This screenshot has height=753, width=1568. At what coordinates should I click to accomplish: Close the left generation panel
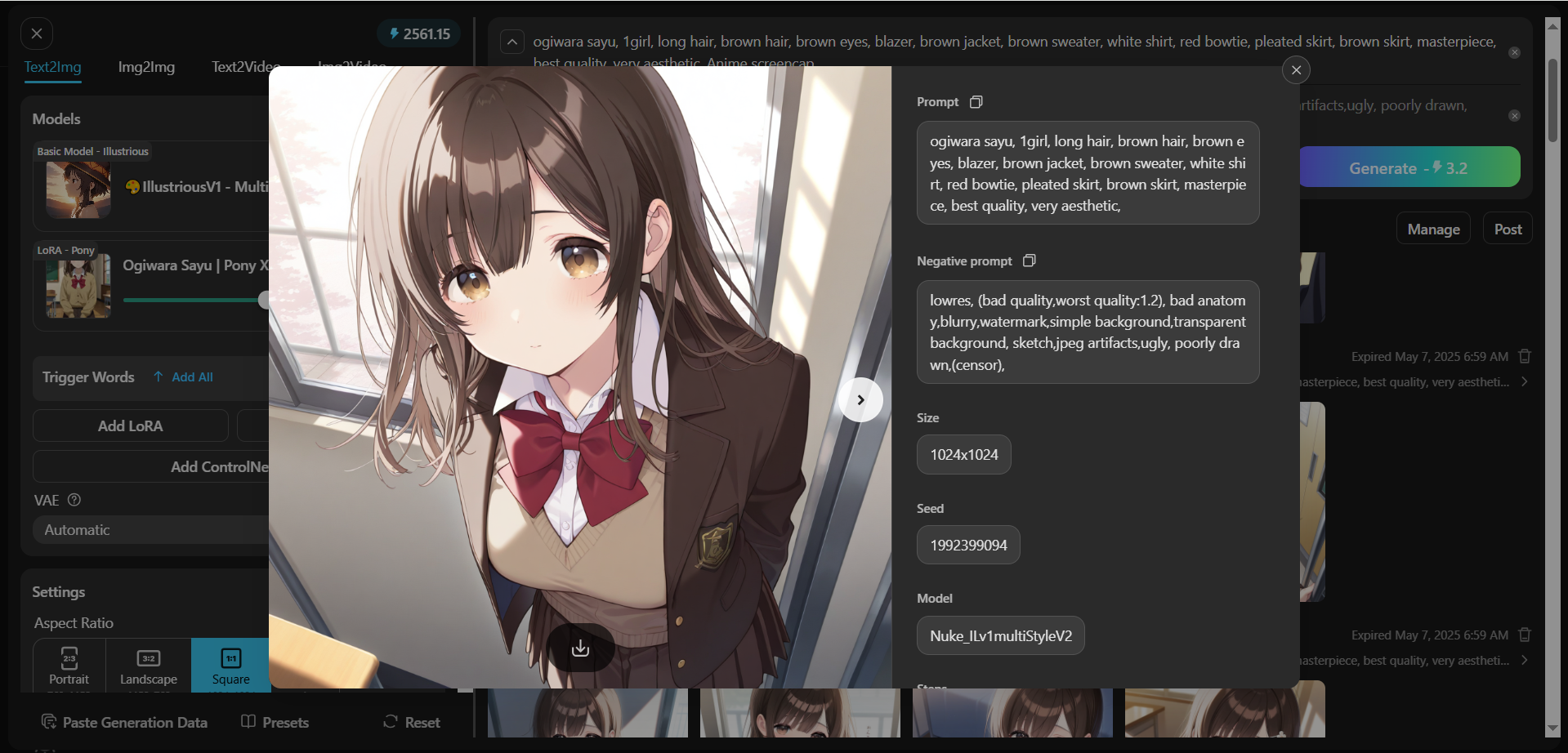click(37, 33)
